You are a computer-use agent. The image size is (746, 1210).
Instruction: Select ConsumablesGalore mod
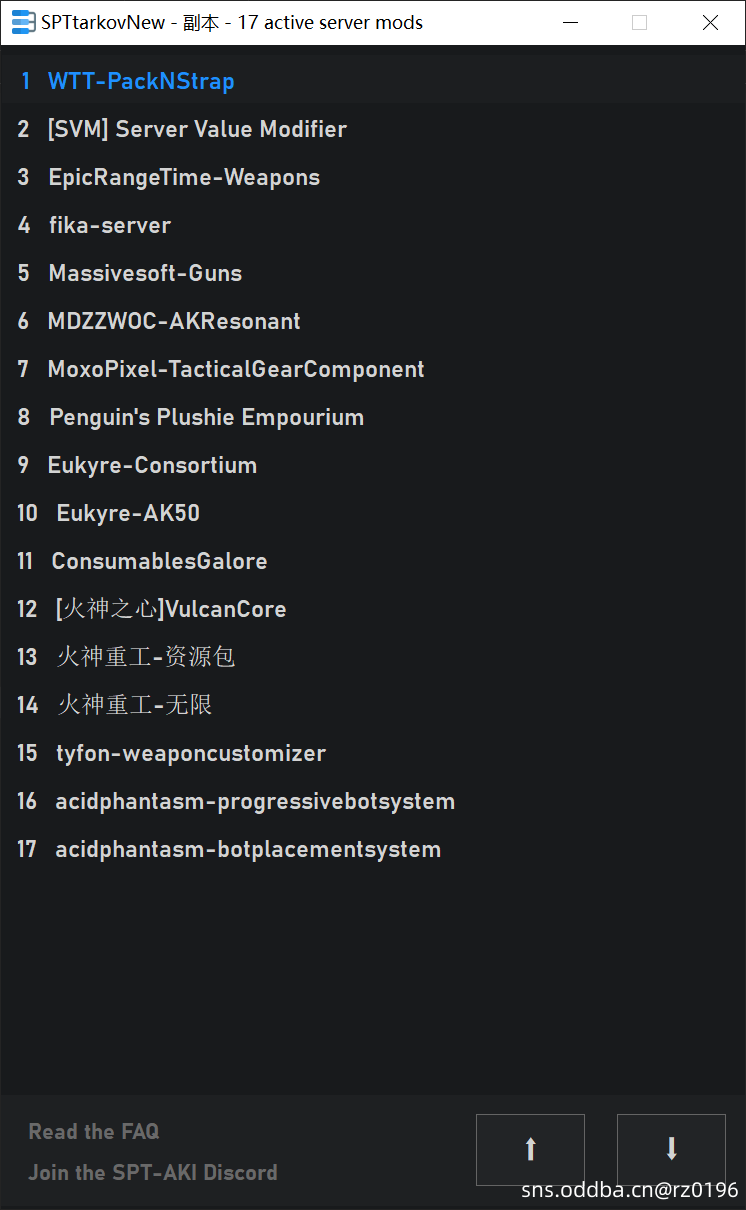(x=373, y=561)
